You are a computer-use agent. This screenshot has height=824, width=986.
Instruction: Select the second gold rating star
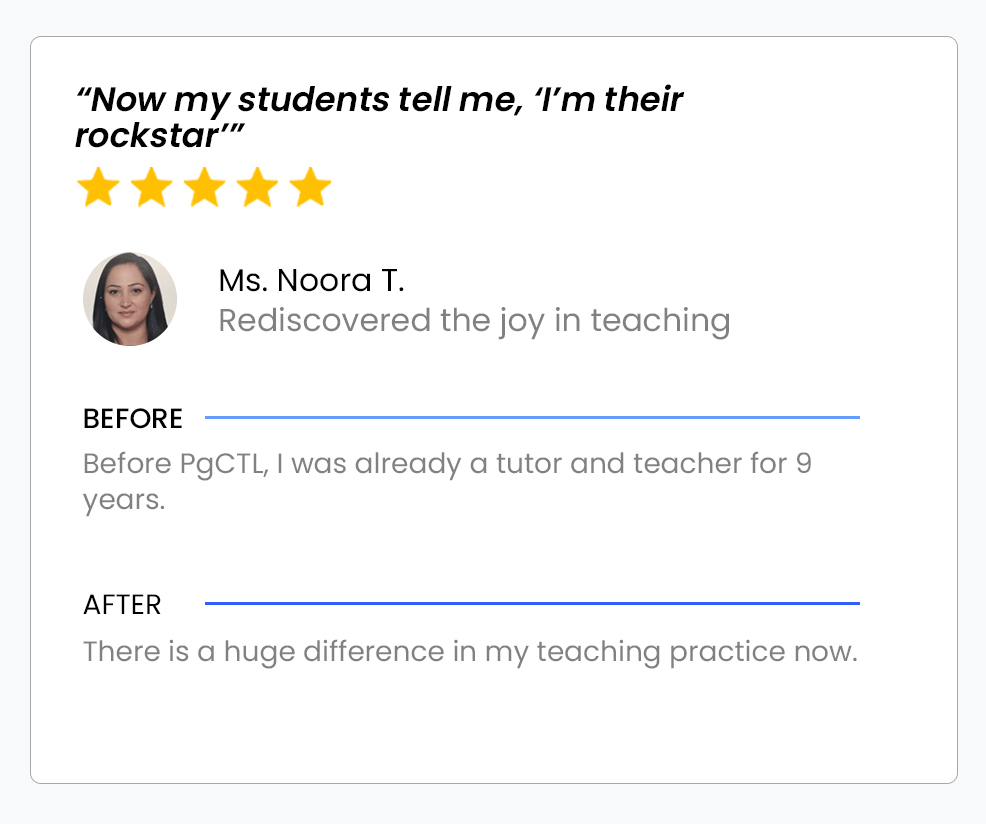(151, 188)
